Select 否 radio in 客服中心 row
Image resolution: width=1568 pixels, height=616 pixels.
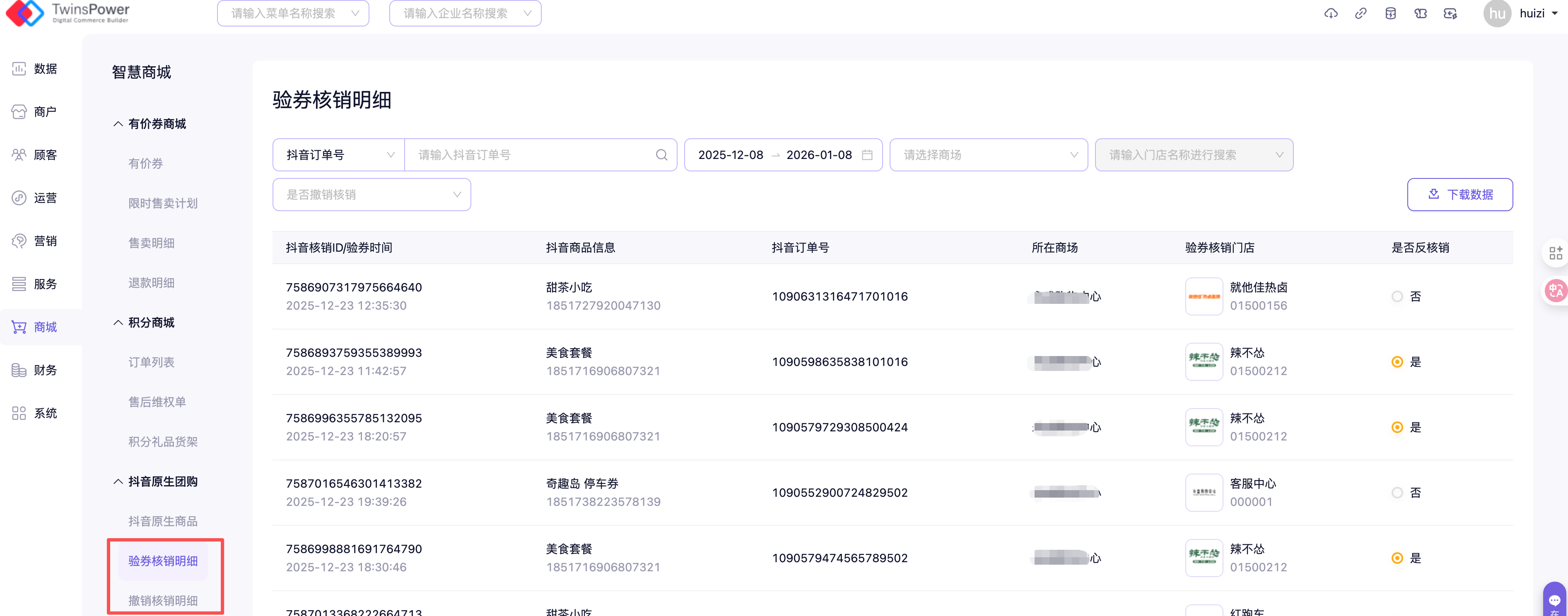(1397, 493)
